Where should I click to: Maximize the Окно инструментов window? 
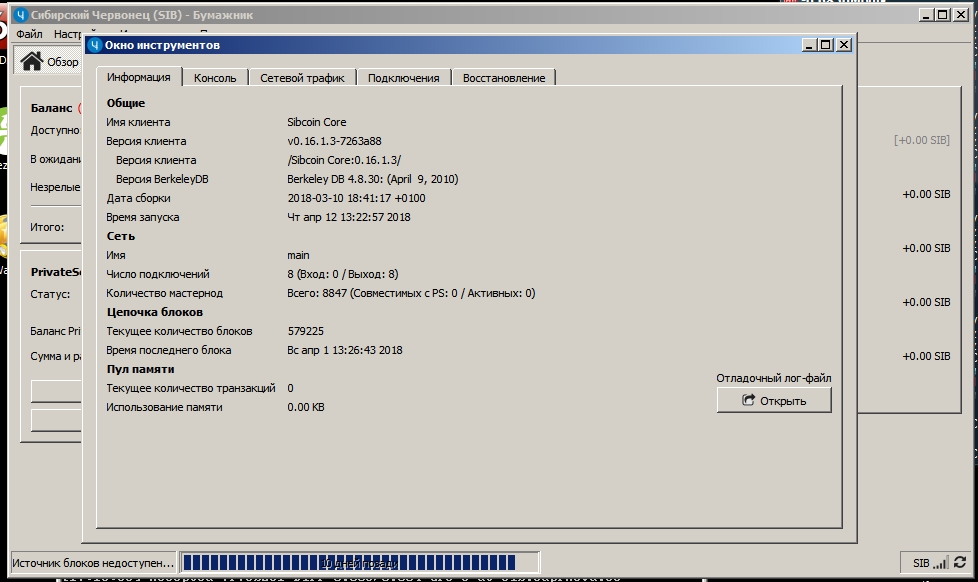tap(826, 45)
